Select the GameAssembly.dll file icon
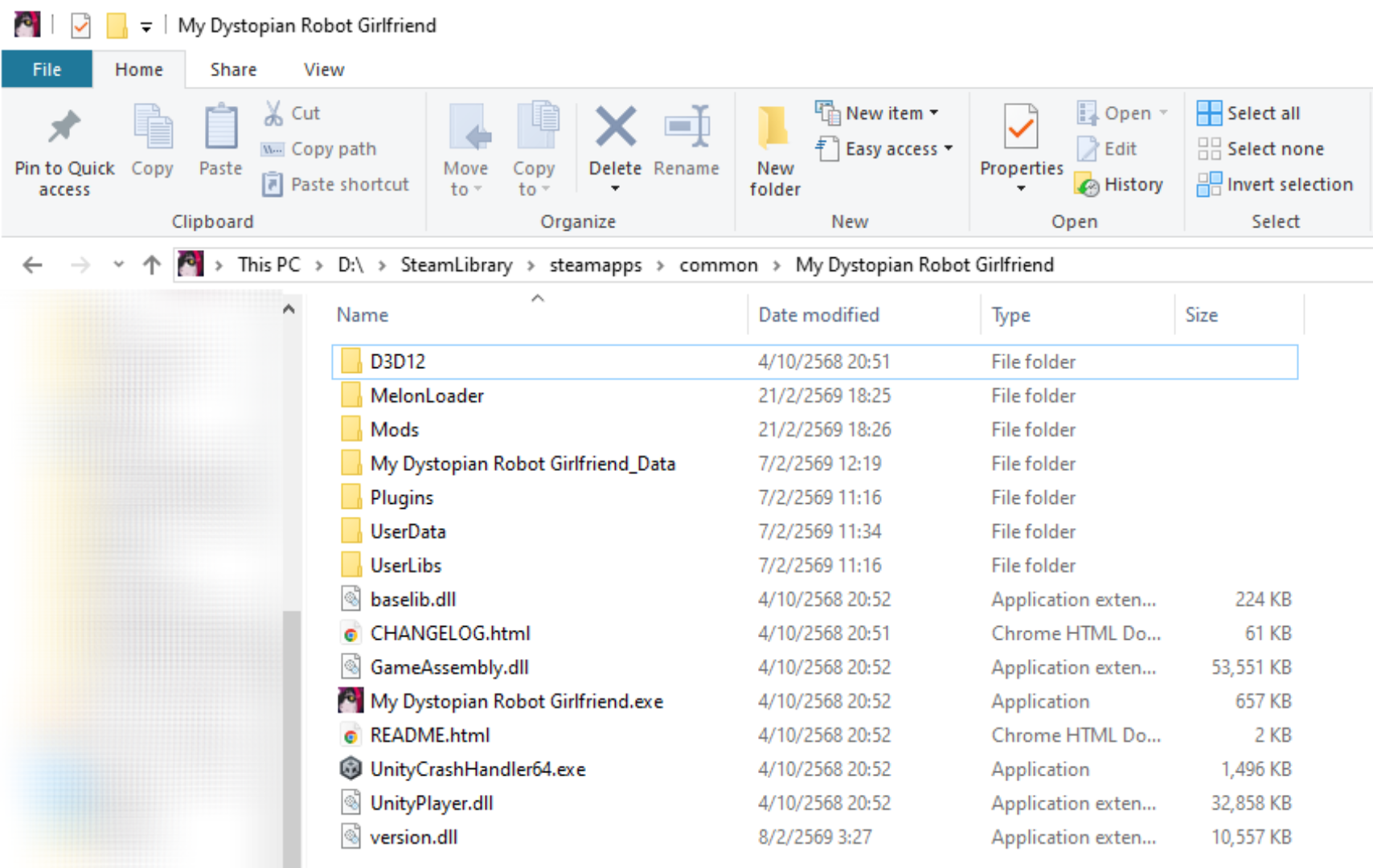 (x=350, y=667)
